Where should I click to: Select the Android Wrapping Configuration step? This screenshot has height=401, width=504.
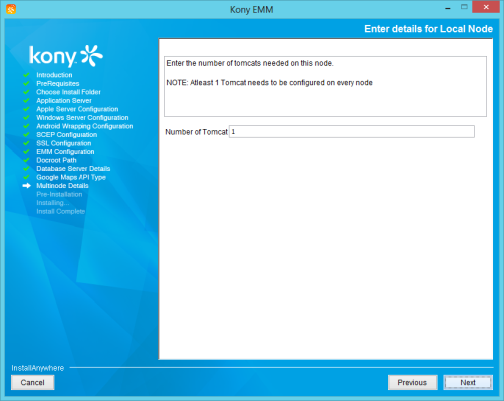[85, 126]
